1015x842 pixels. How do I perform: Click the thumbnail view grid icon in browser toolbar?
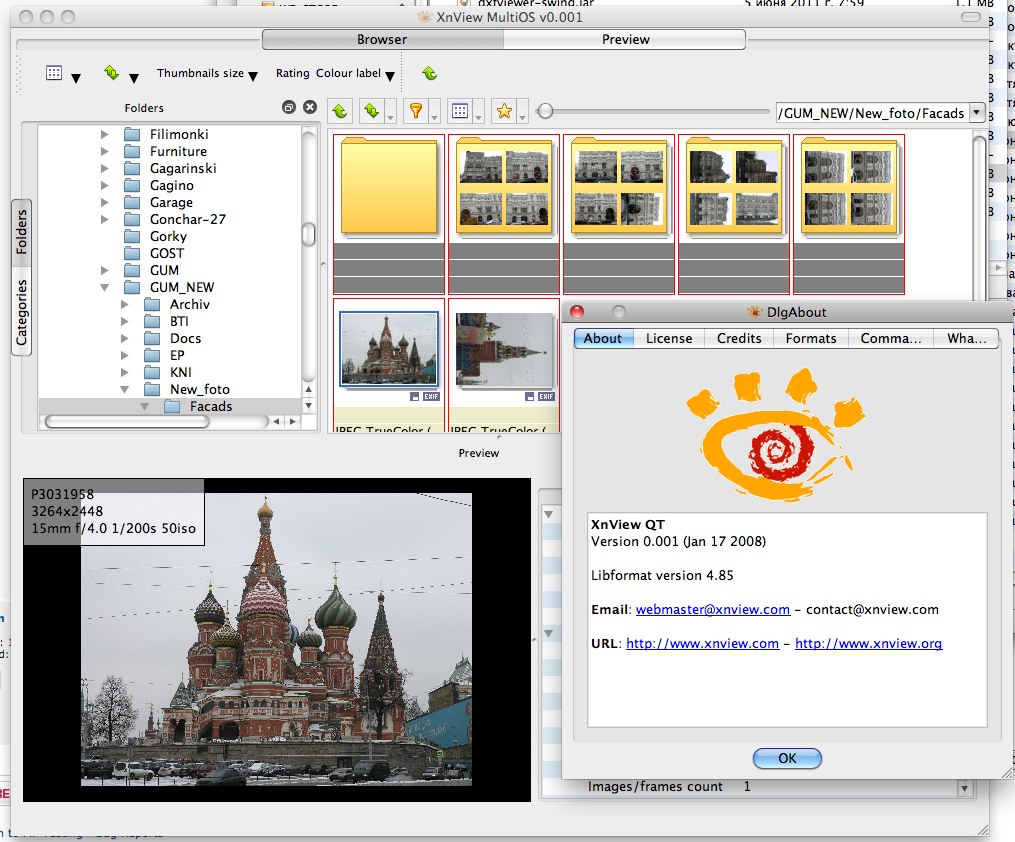pos(460,111)
